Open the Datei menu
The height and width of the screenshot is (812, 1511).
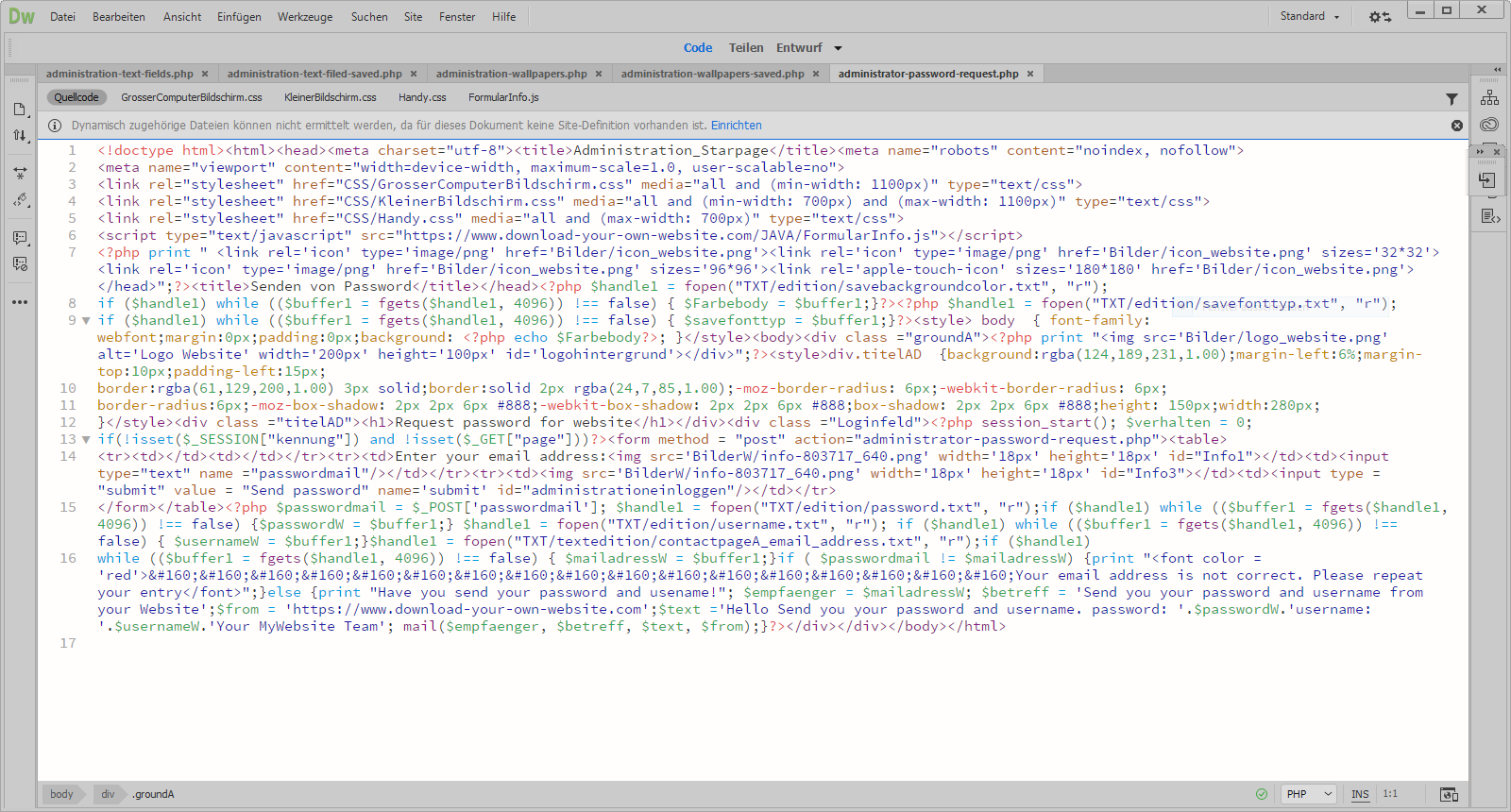point(63,17)
